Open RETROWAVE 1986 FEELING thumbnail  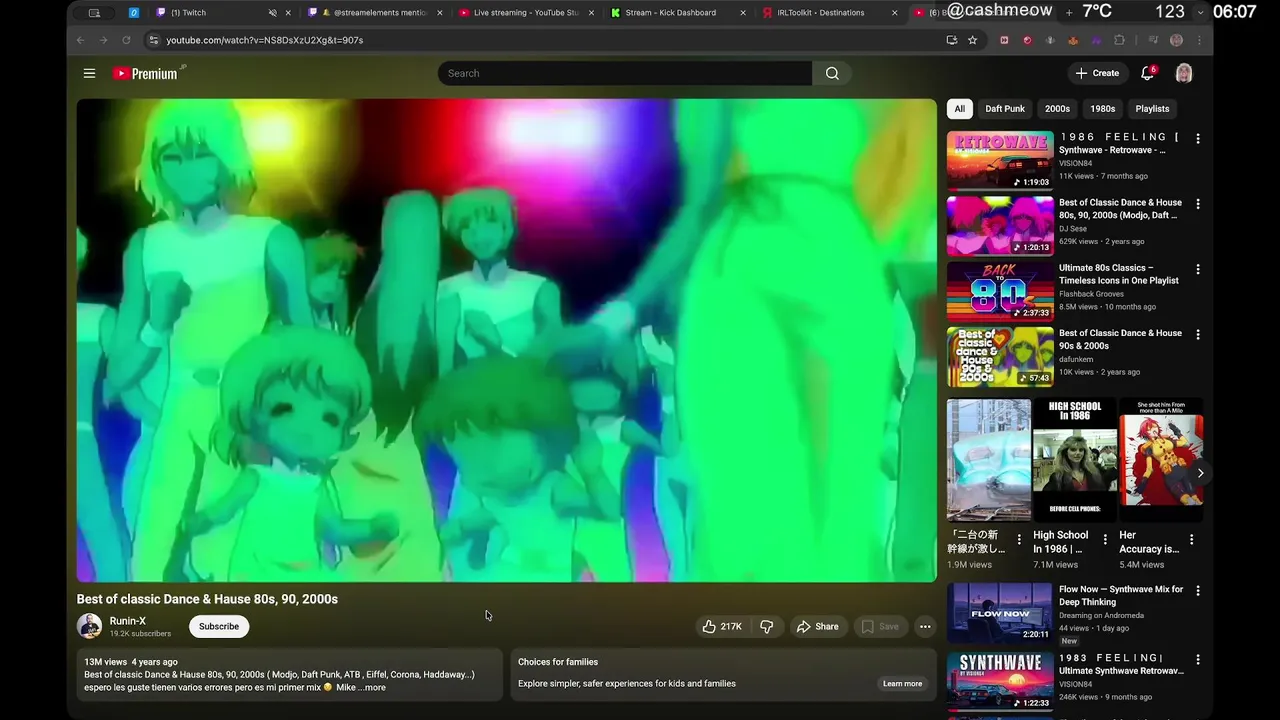click(x=1000, y=160)
